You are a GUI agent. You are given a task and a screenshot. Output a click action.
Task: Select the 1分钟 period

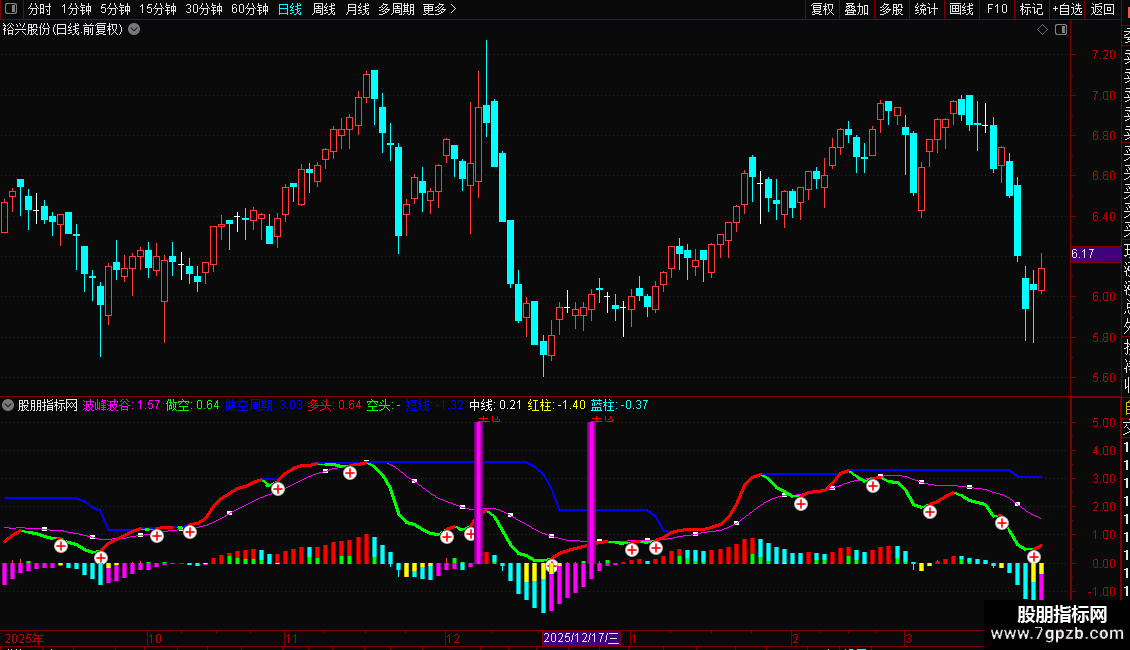tap(76, 9)
